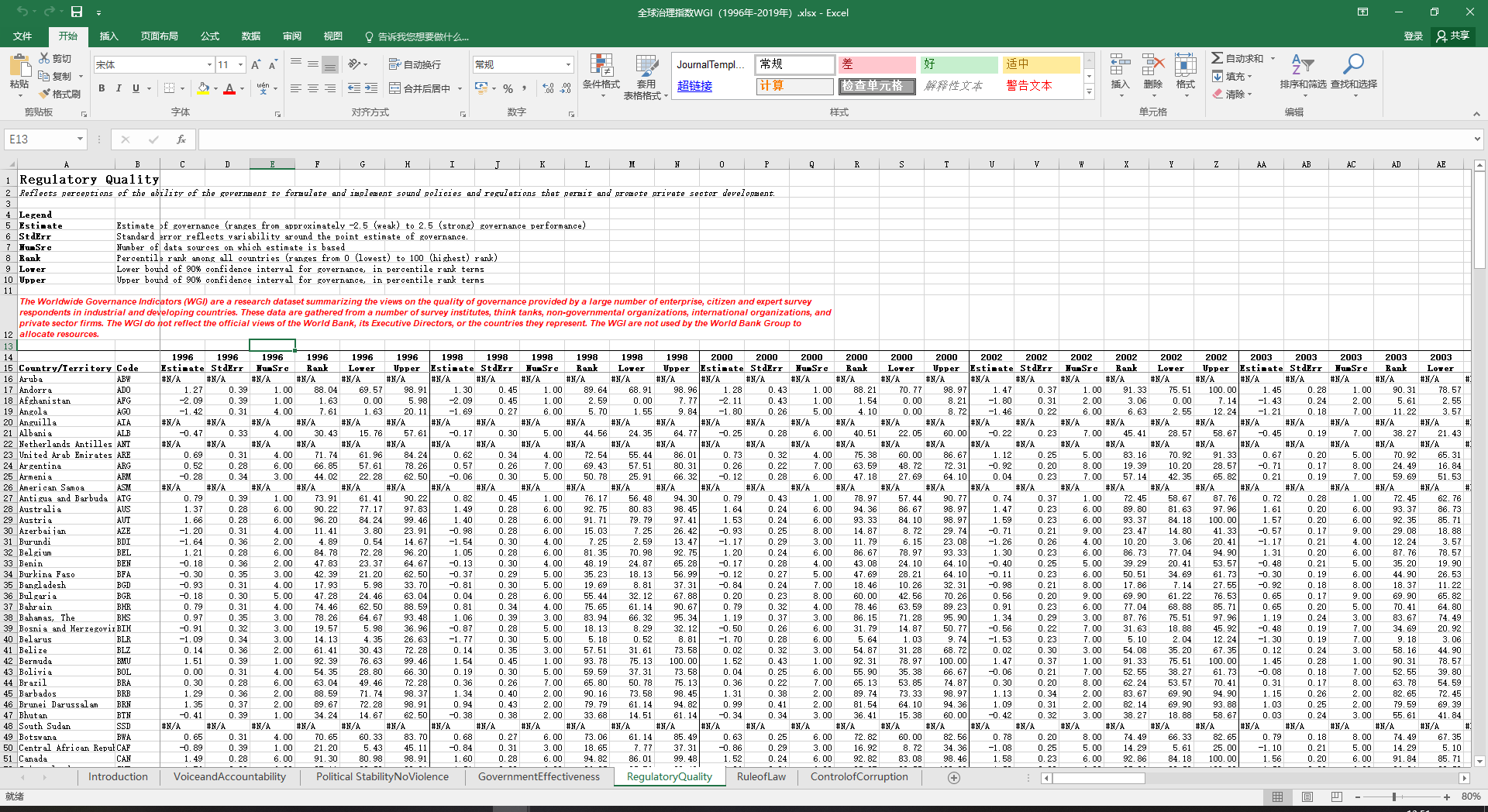Toggle Bold formatting button
The image size is (1488, 812).
pos(102,88)
